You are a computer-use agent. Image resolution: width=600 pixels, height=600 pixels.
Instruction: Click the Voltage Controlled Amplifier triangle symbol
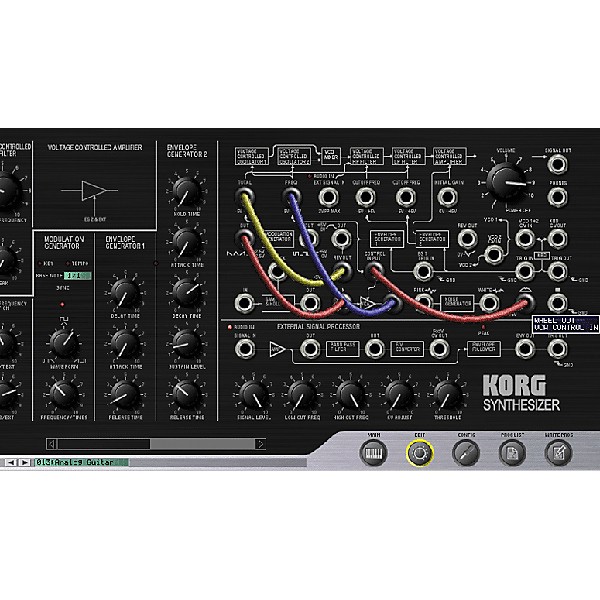point(94,190)
